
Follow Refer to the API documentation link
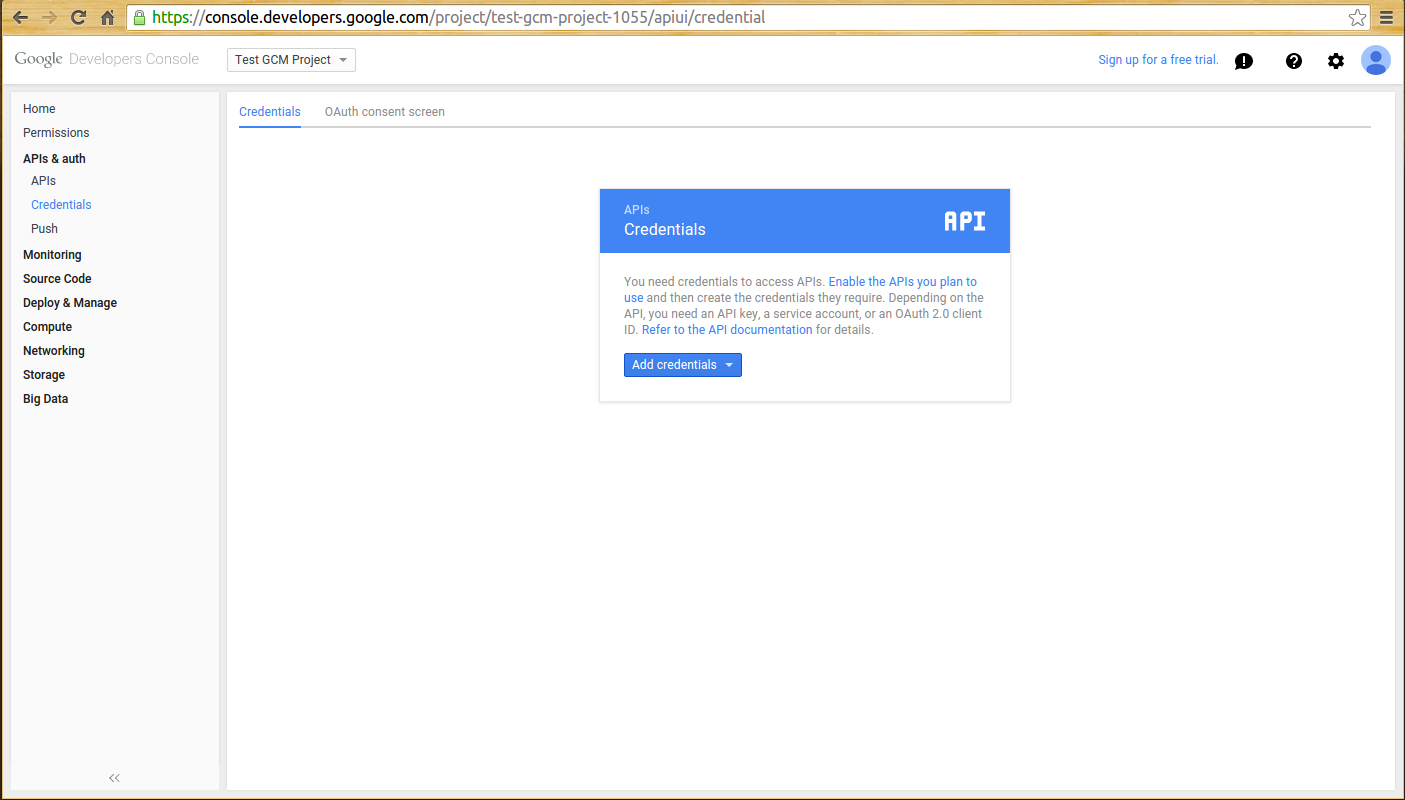(x=727, y=330)
